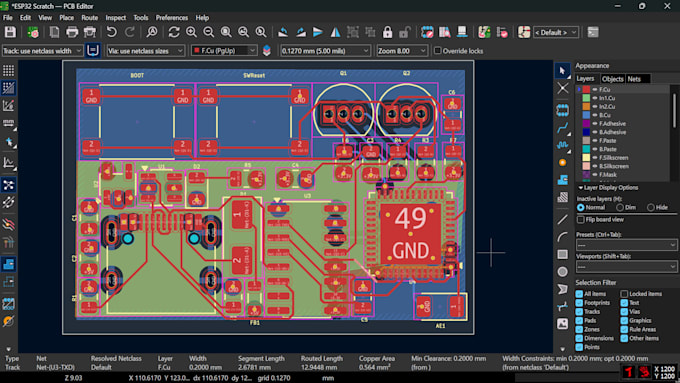This screenshot has width=680, height=383.
Task: Click the F.Cu red color swatch
Action: coord(586,89)
